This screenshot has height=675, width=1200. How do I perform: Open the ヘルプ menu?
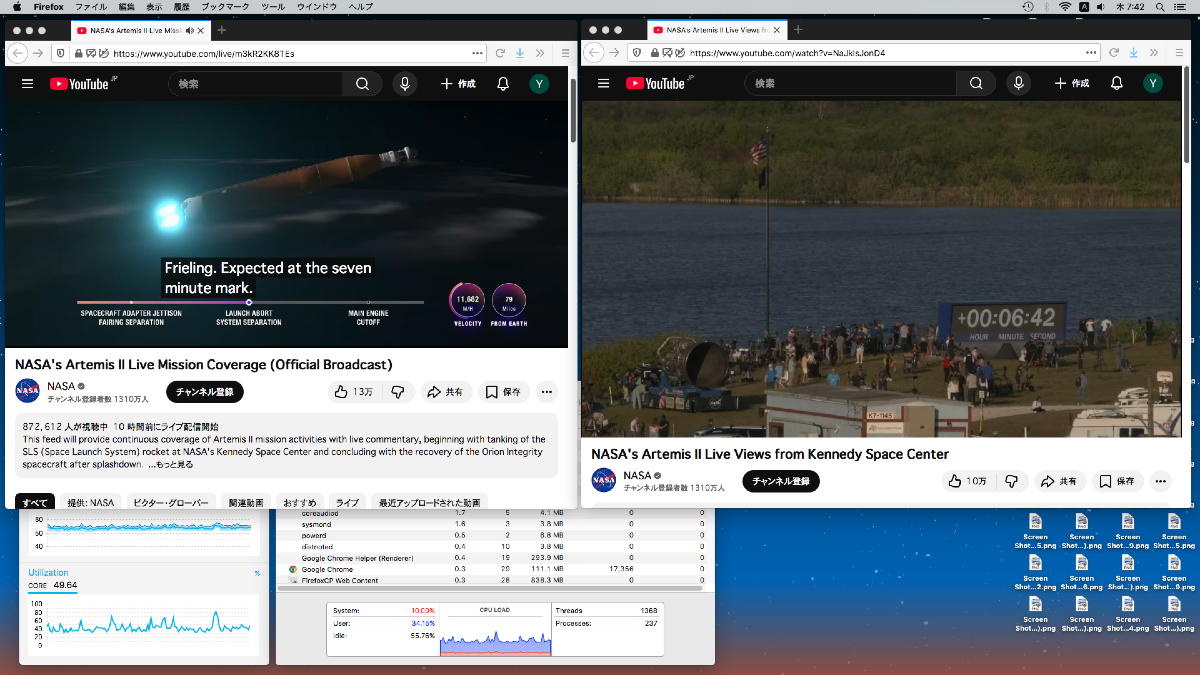click(361, 7)
